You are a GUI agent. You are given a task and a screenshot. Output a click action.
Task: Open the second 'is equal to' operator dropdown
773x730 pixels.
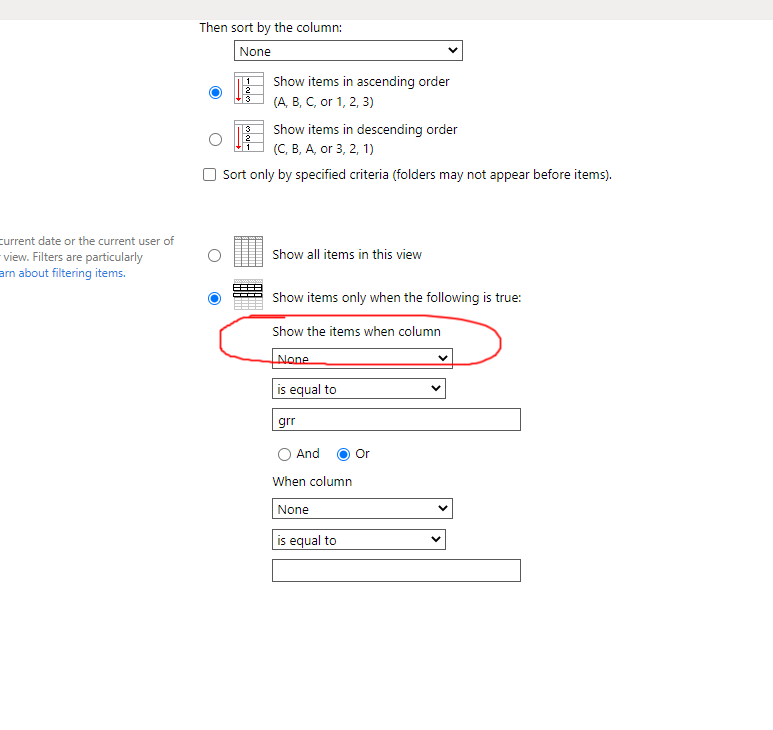[x=359, y=540]
